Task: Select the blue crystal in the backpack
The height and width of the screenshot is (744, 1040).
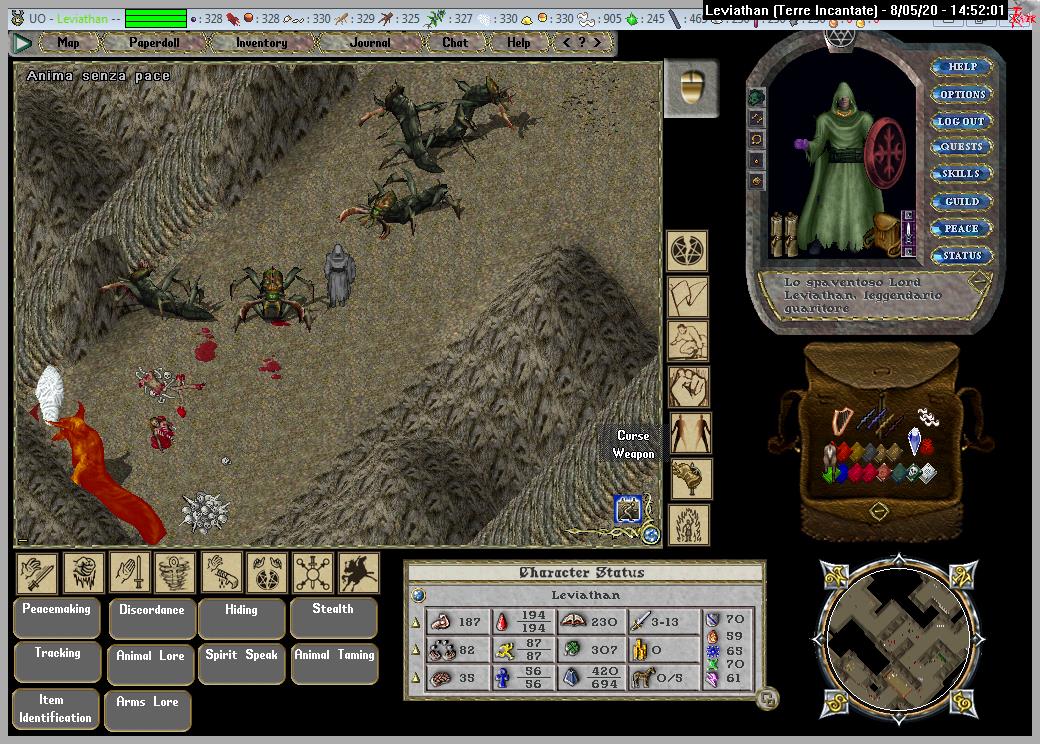Action: [915, 440]
